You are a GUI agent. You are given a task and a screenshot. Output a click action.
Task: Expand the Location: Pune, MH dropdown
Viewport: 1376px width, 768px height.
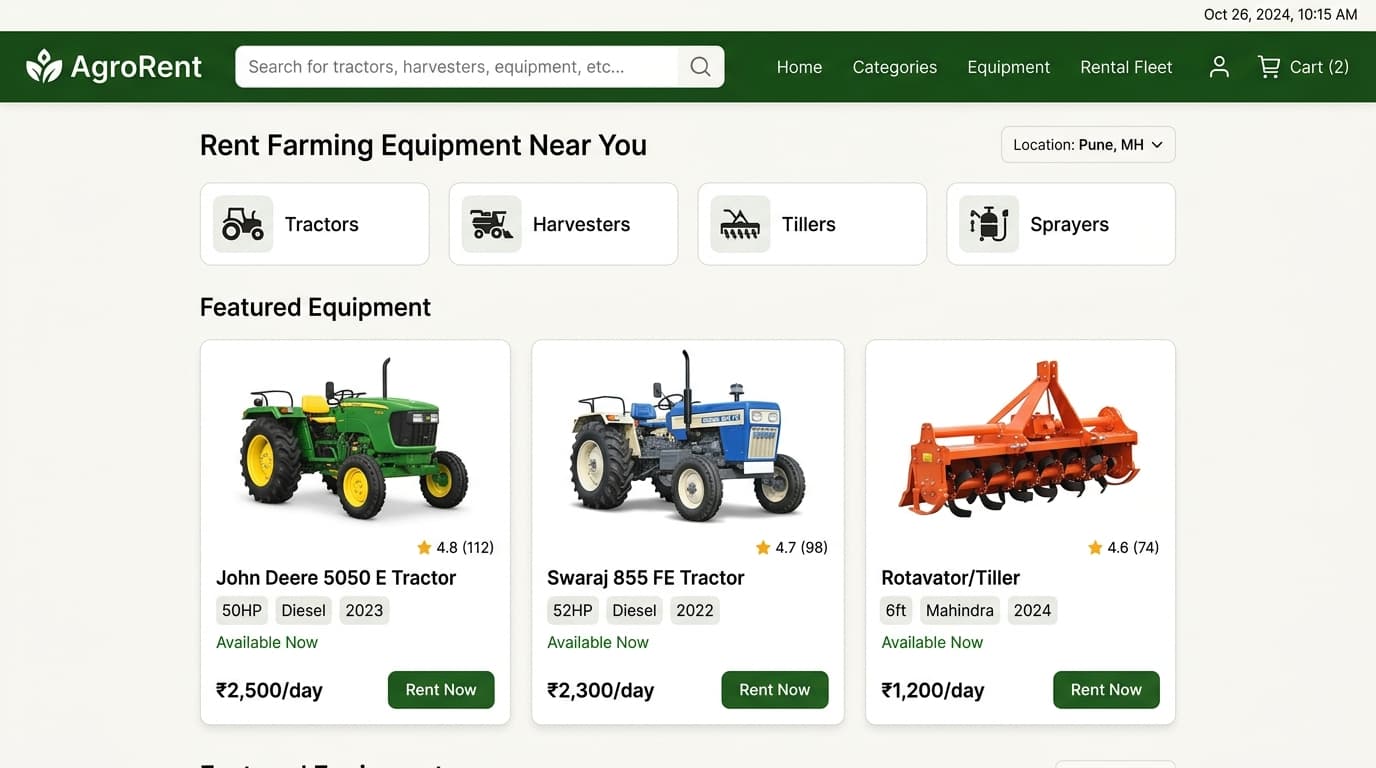pos(1088,145)
